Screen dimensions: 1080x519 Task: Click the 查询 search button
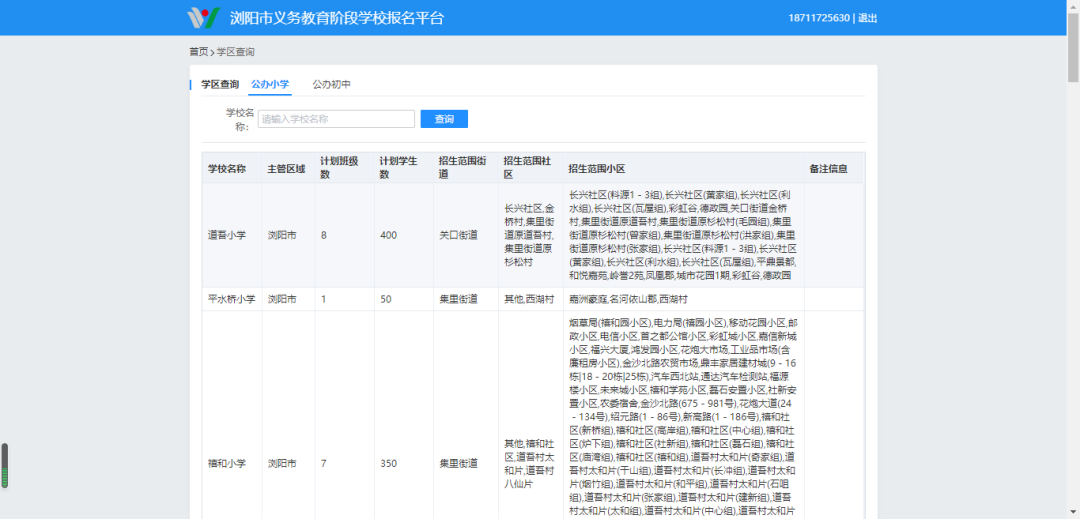click(444, 119)
